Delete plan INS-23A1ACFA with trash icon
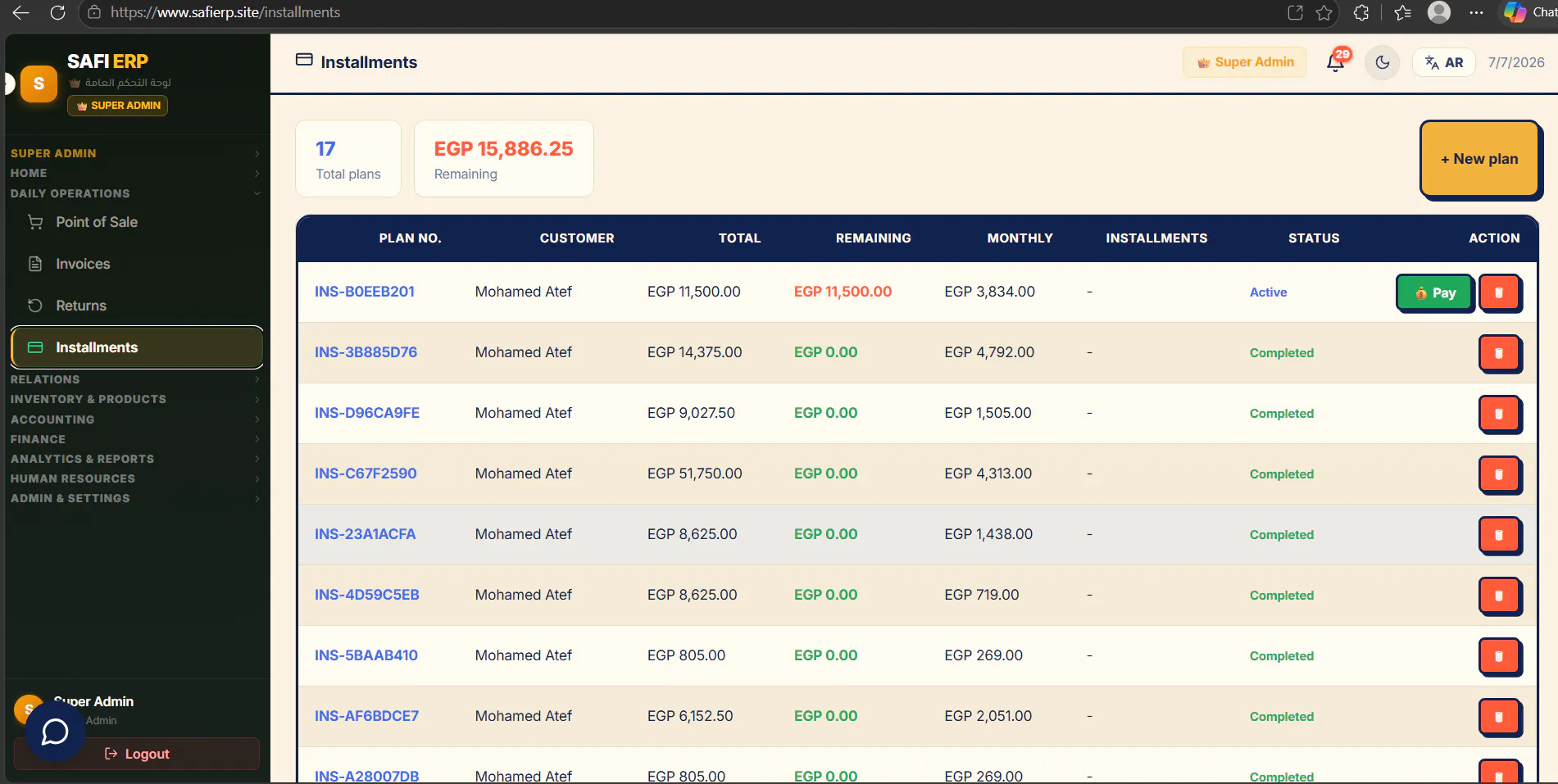 1499,535
